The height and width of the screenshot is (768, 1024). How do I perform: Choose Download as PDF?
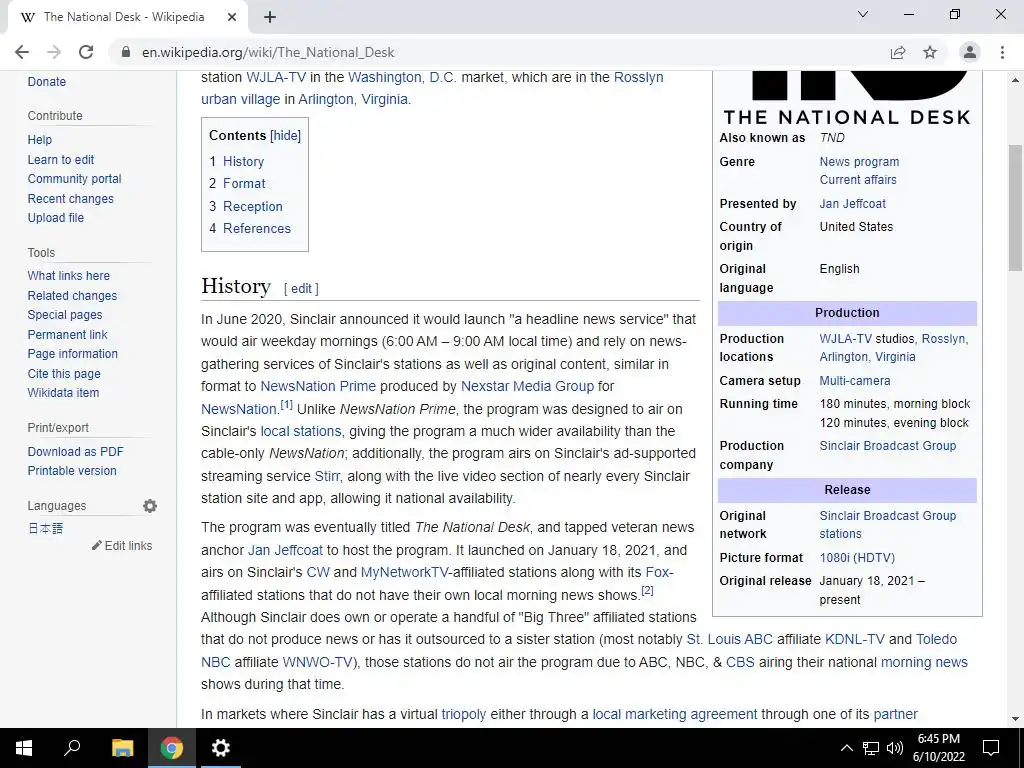pos(75,451)
